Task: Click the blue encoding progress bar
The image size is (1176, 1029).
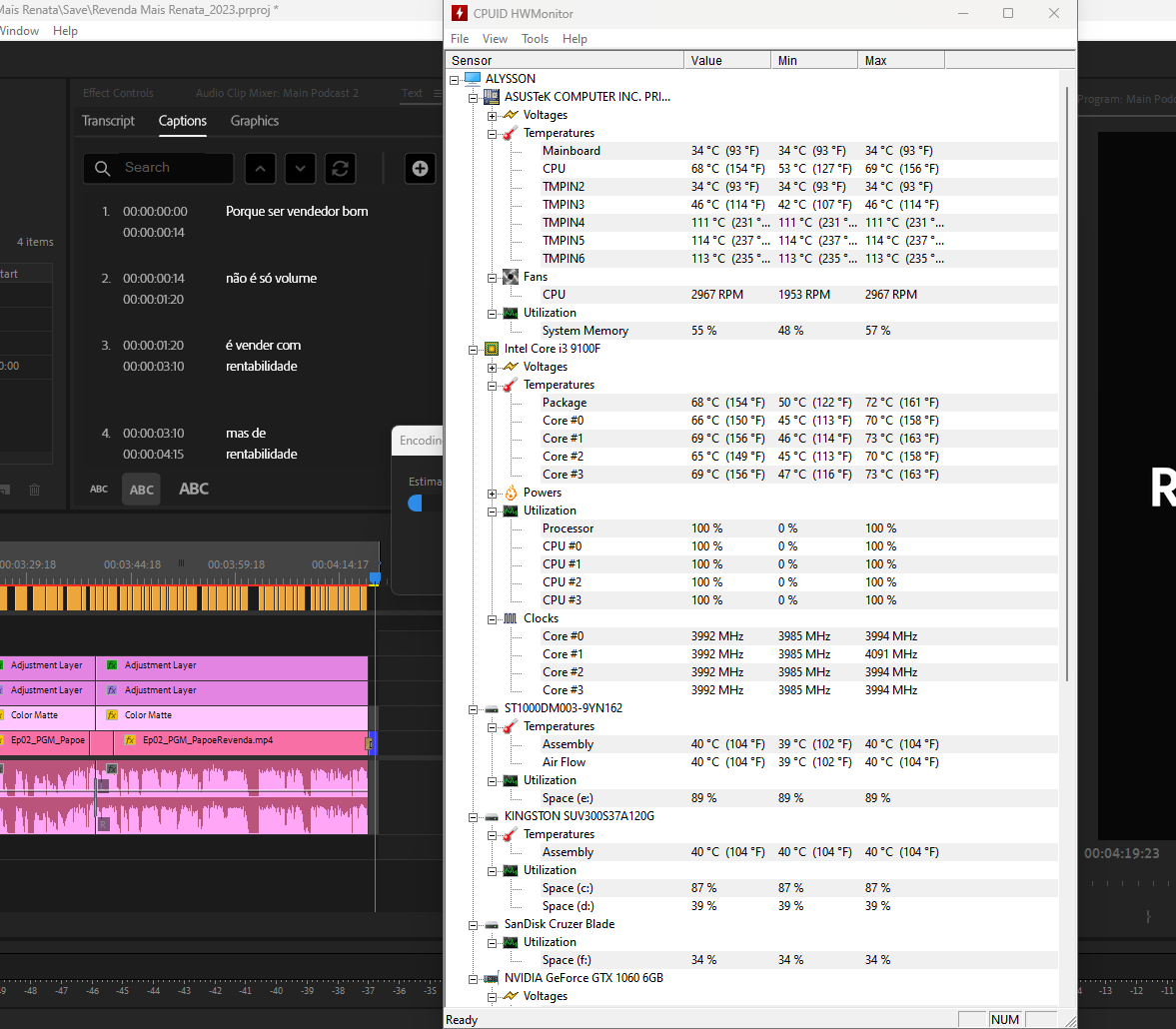Action: click(415, 504)
